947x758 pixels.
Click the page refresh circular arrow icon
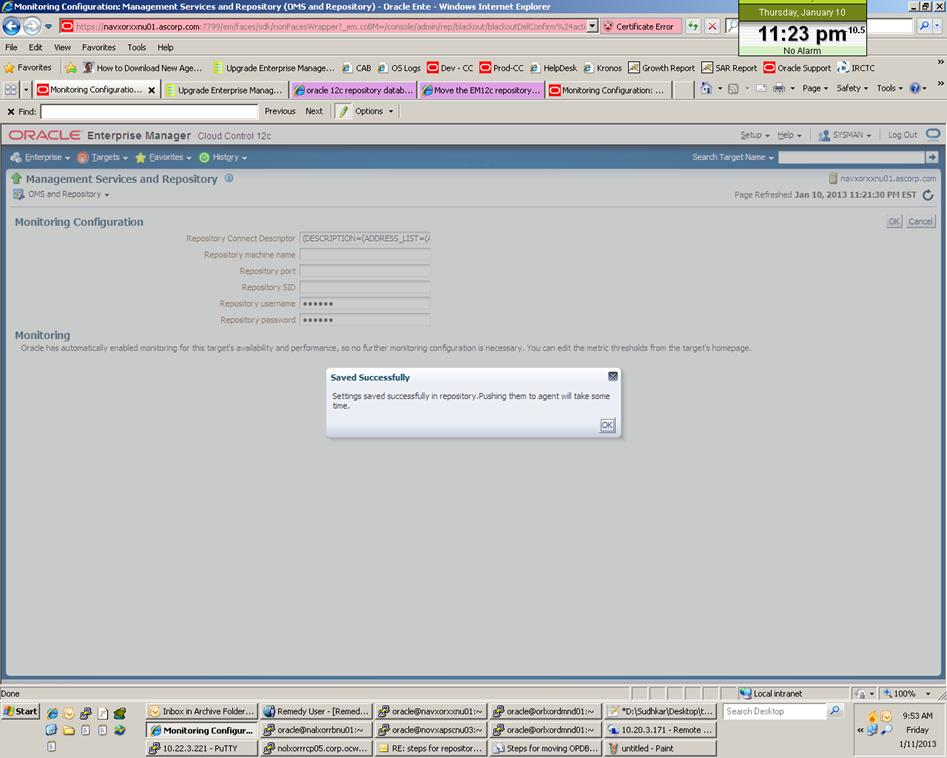(x=928, y=194)
